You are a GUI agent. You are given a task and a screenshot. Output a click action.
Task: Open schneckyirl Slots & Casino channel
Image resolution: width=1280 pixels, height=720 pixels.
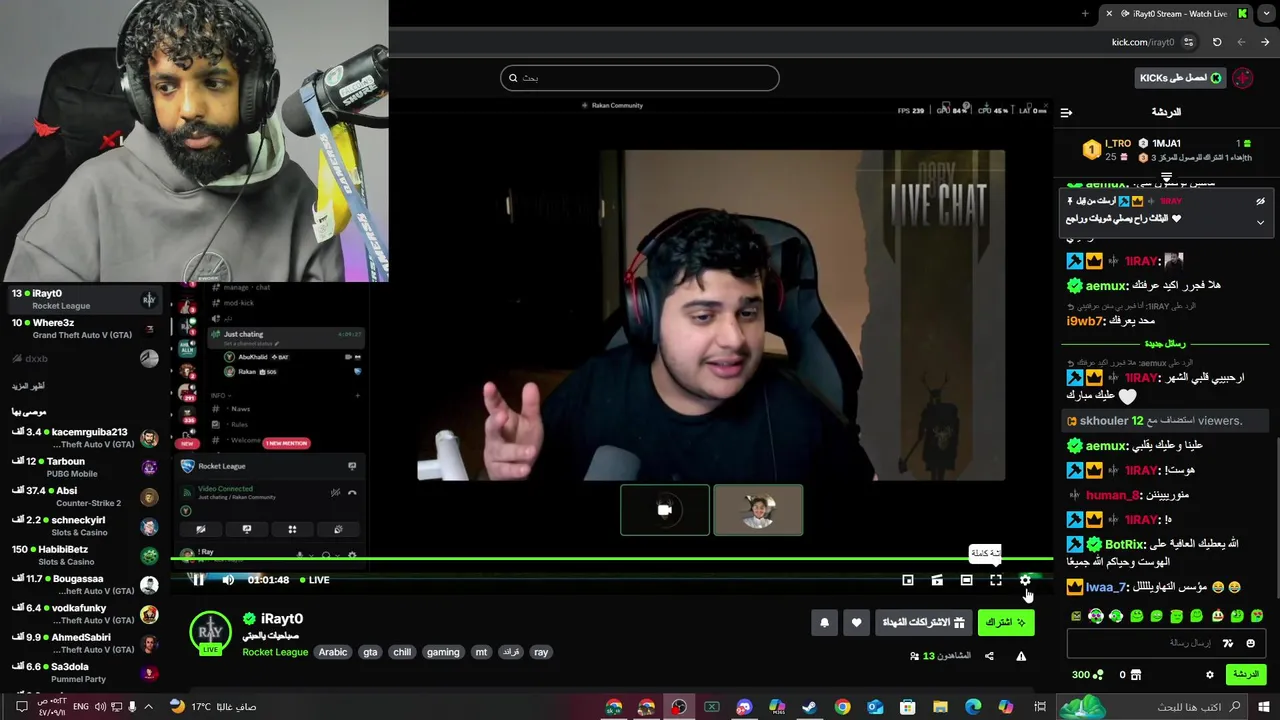(x=85, y=526)
